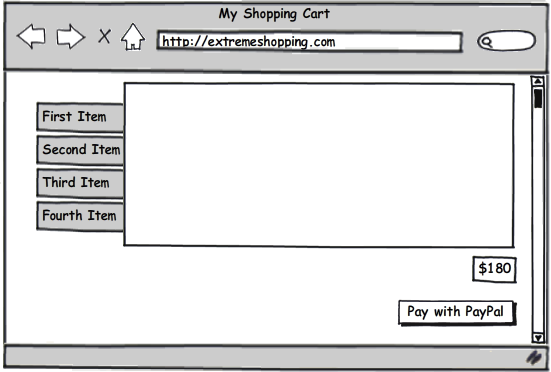Click the browser forward arrow
This screenshot has height=372, width=551.
click(71, 36)
